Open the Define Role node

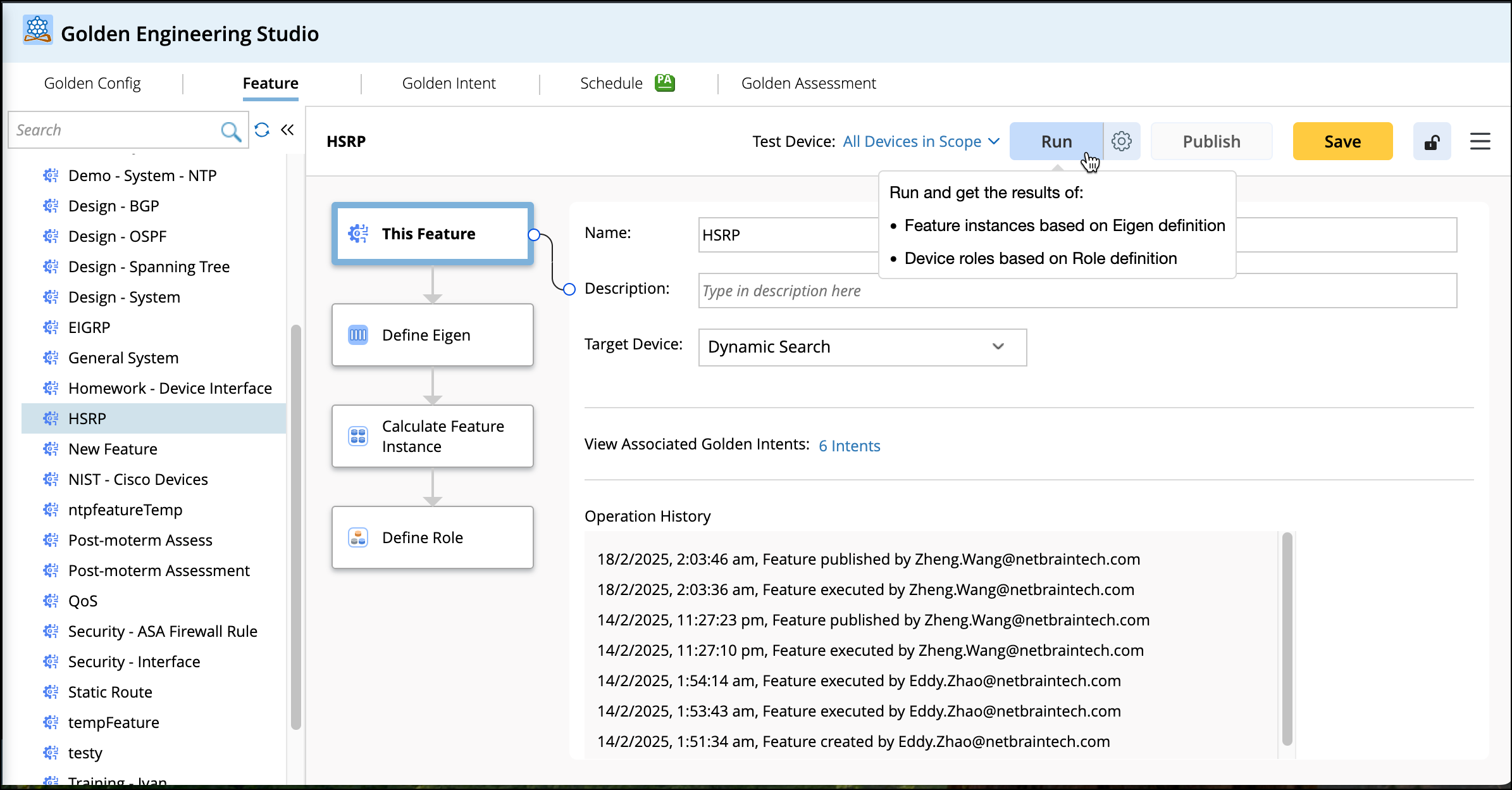point(432,537)
